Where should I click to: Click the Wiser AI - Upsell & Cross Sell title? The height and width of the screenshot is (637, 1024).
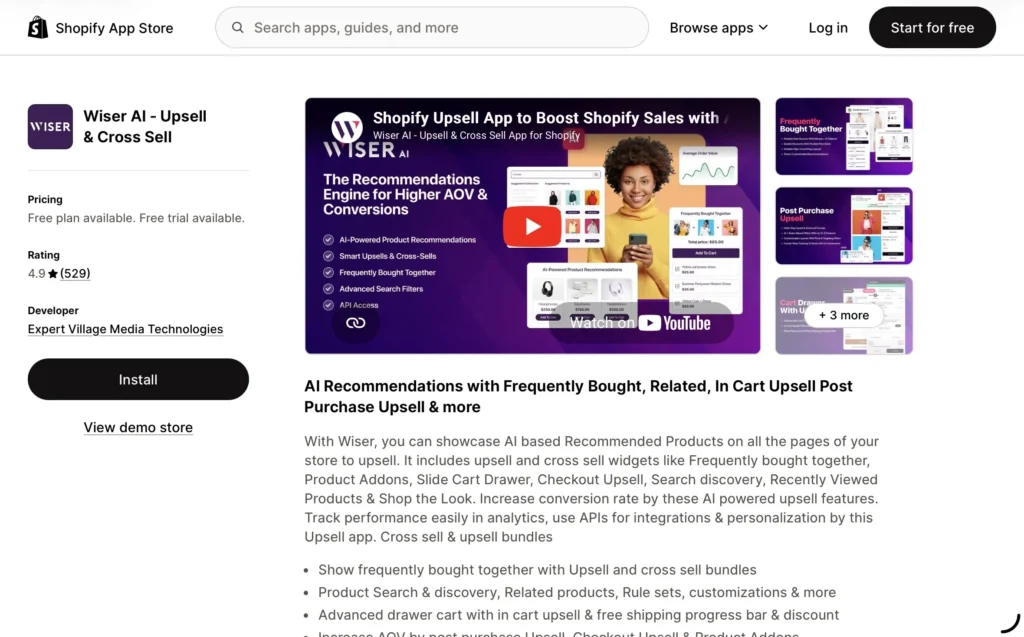[x=145, y=127]
